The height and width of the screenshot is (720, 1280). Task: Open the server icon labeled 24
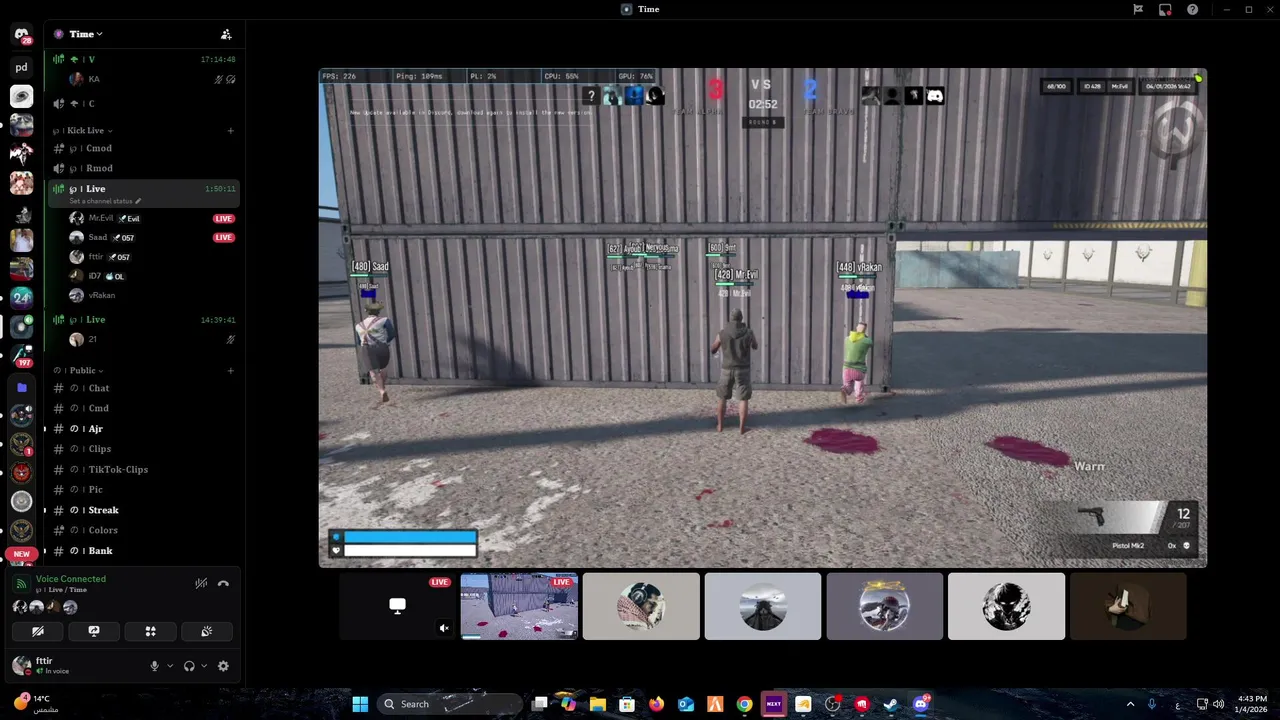click(21, 297)
